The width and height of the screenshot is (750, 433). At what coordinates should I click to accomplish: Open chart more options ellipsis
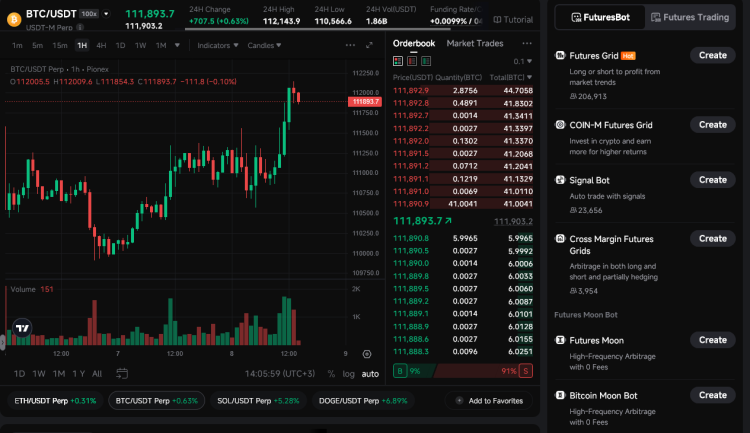tap(350, 45)
